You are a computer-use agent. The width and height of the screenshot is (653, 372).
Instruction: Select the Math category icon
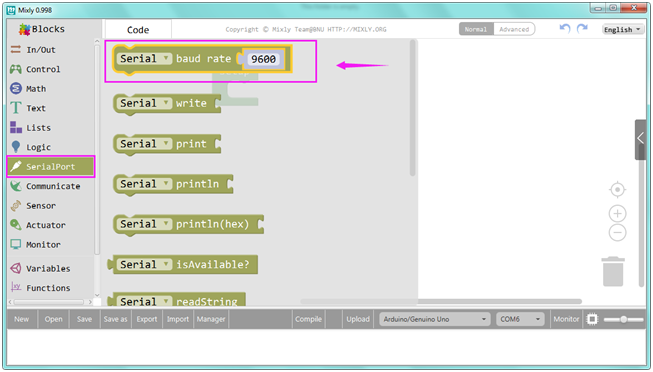tap(15, 88)
